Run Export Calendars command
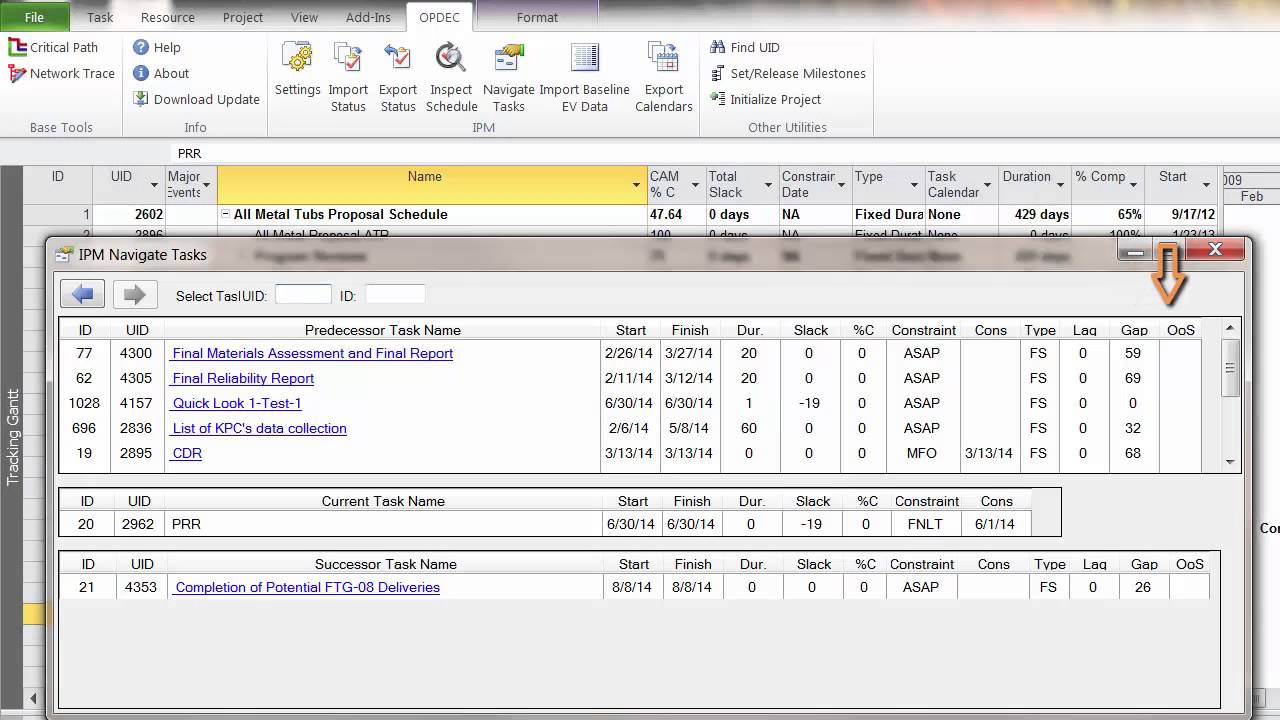Image resolution: width=1280 pixels, height=720 pixels. tap(663, 77)
